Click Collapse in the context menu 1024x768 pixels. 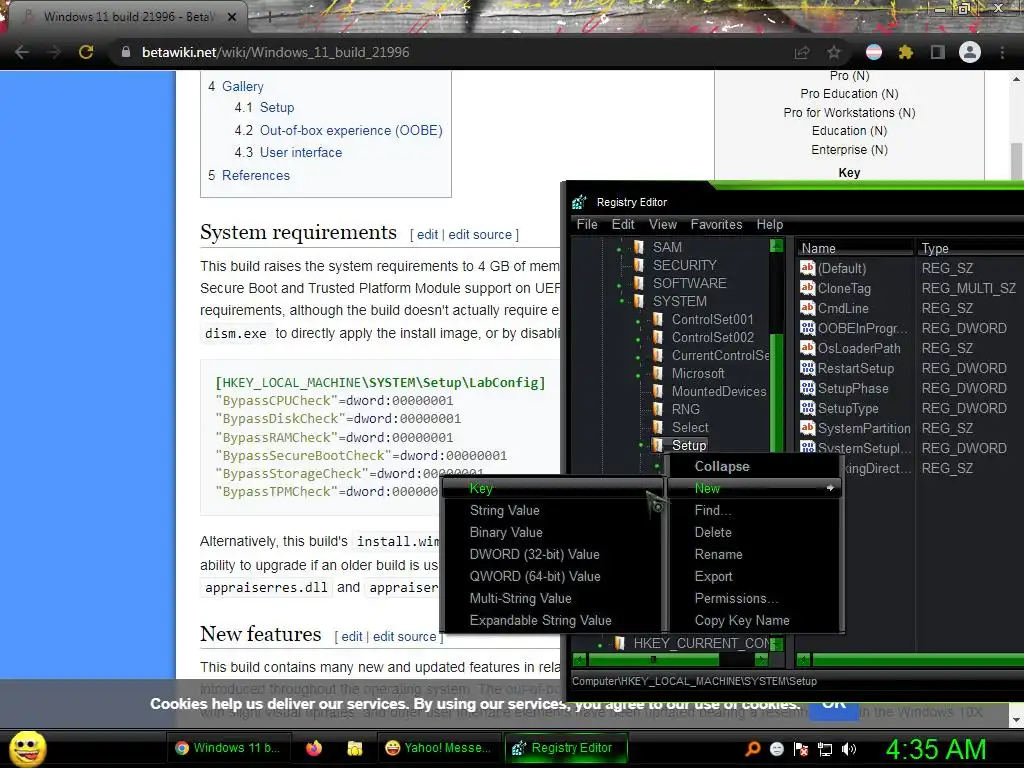click(x=754, y=466)
